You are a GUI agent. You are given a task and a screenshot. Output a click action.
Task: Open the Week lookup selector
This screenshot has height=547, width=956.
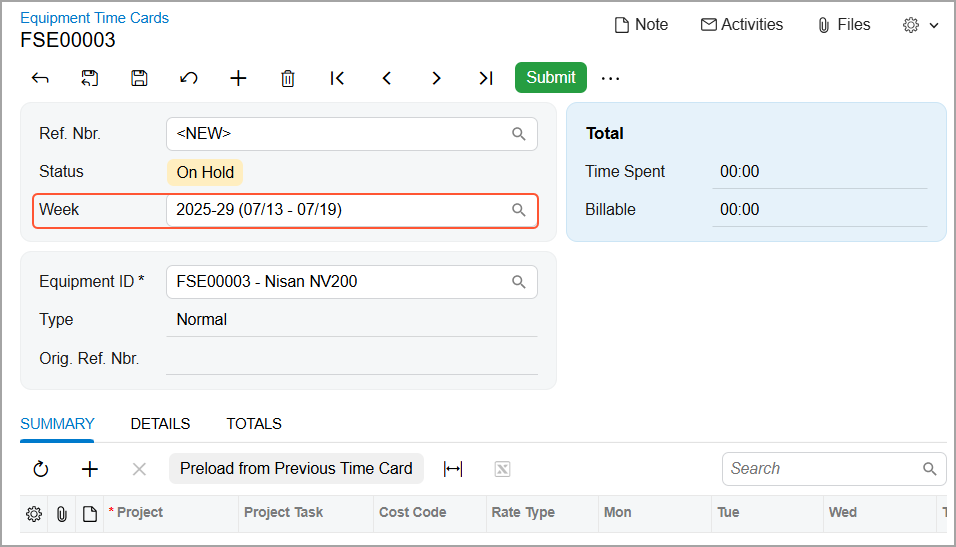tap(519, 210)
